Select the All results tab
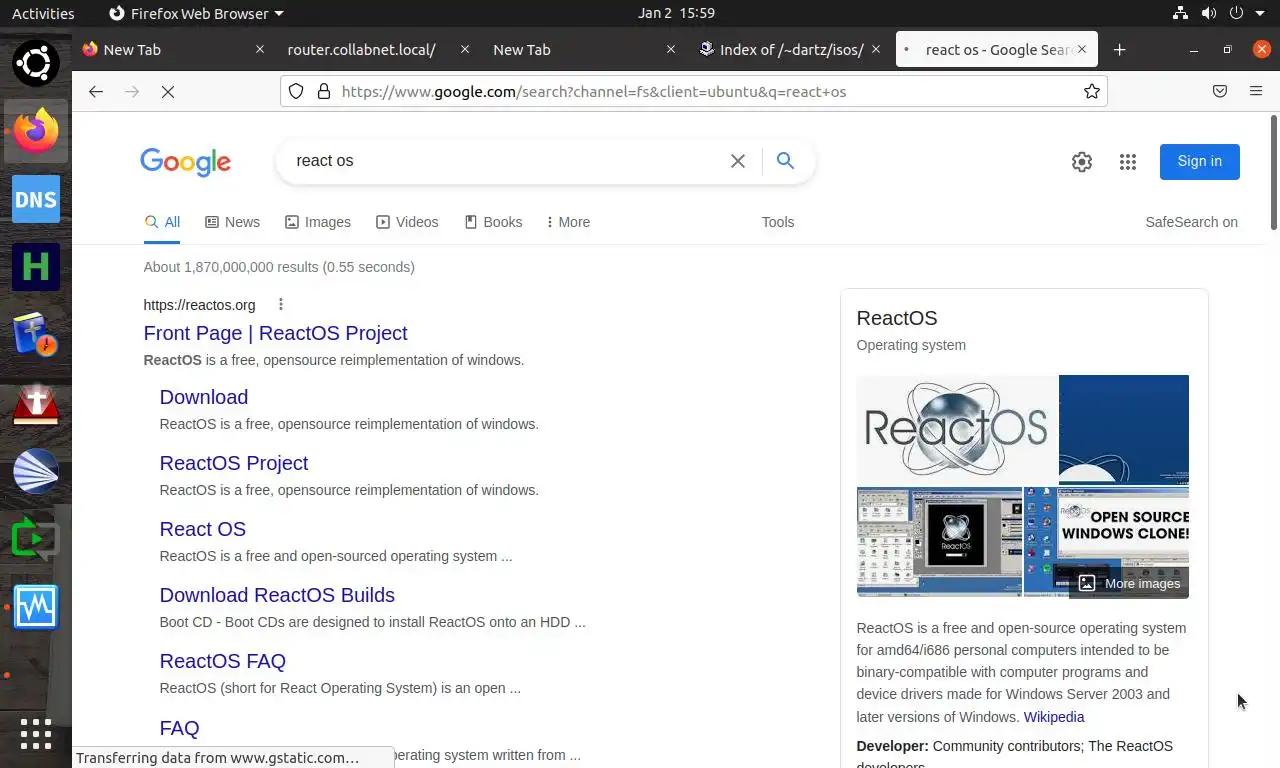 pyautogui.click(x=162, y=222)
